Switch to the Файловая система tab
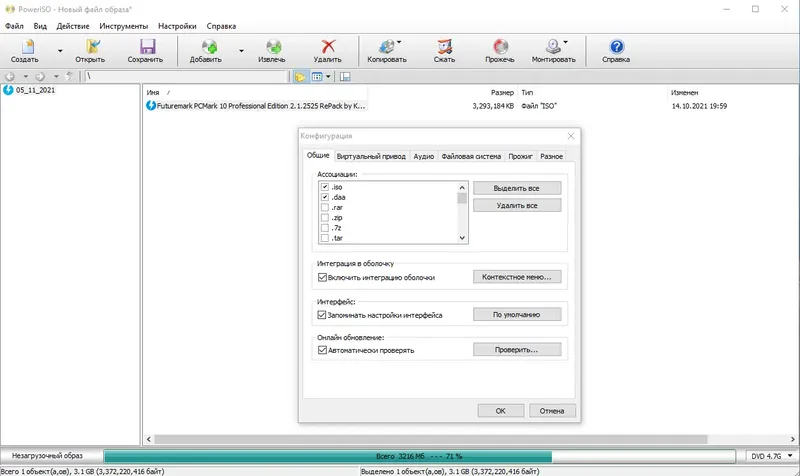800x476 pixels. 471,156
